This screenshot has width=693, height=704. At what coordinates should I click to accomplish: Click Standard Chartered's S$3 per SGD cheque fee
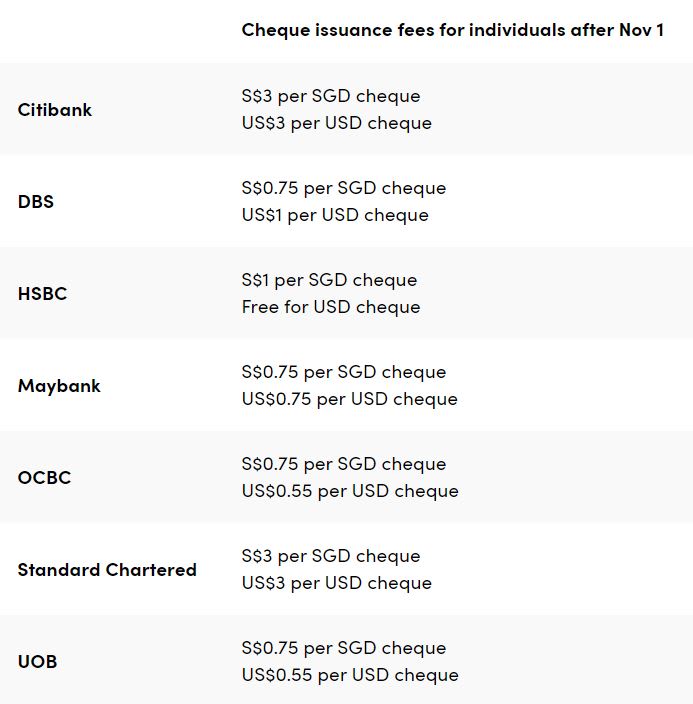330,556
